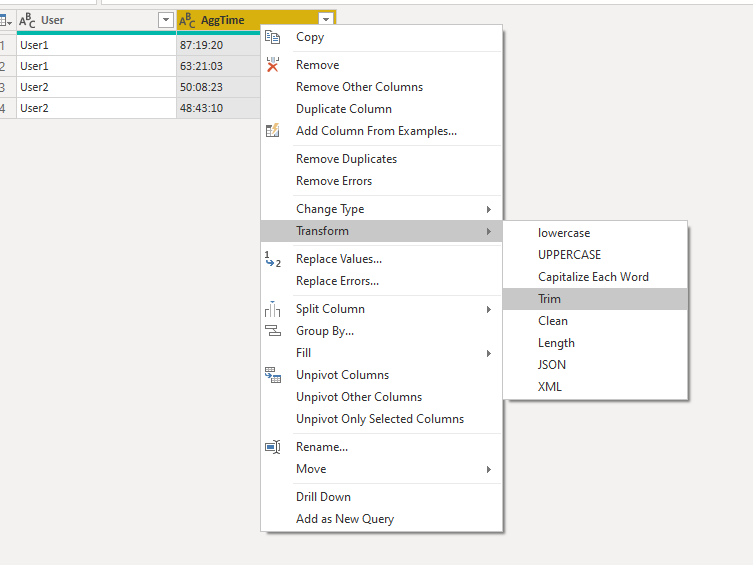Select Duplicate Column
The height and width of the screenshot is (565, 753).
(x=381, y=109)
